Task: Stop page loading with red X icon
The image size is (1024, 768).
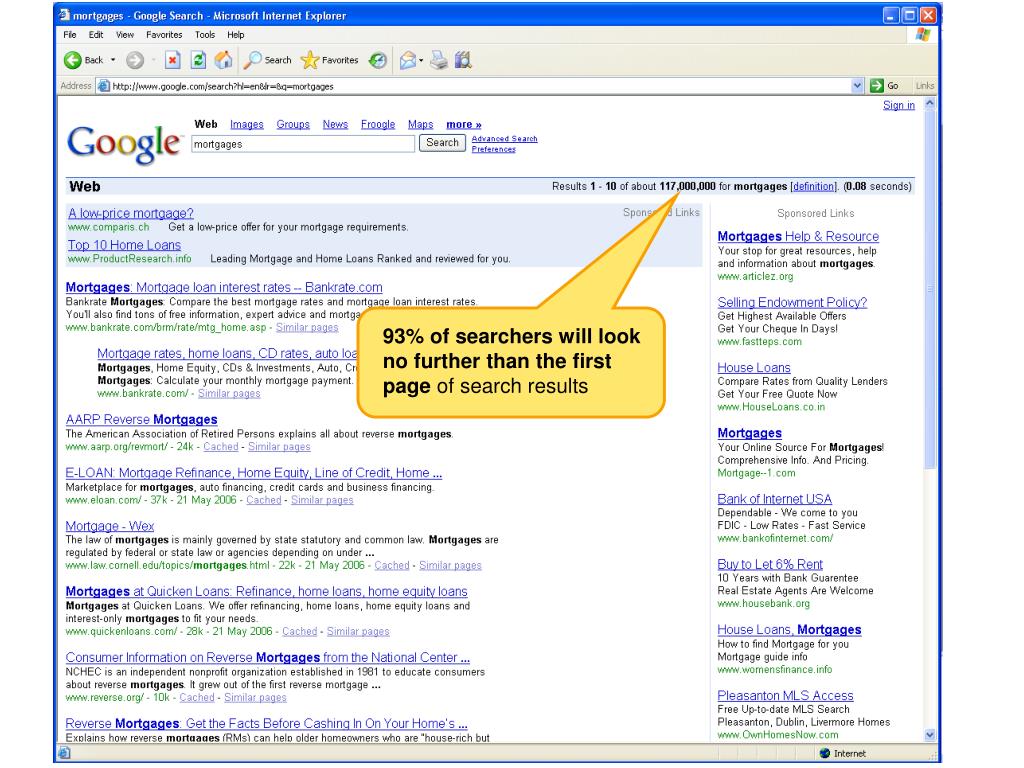Action: [172, 60]
